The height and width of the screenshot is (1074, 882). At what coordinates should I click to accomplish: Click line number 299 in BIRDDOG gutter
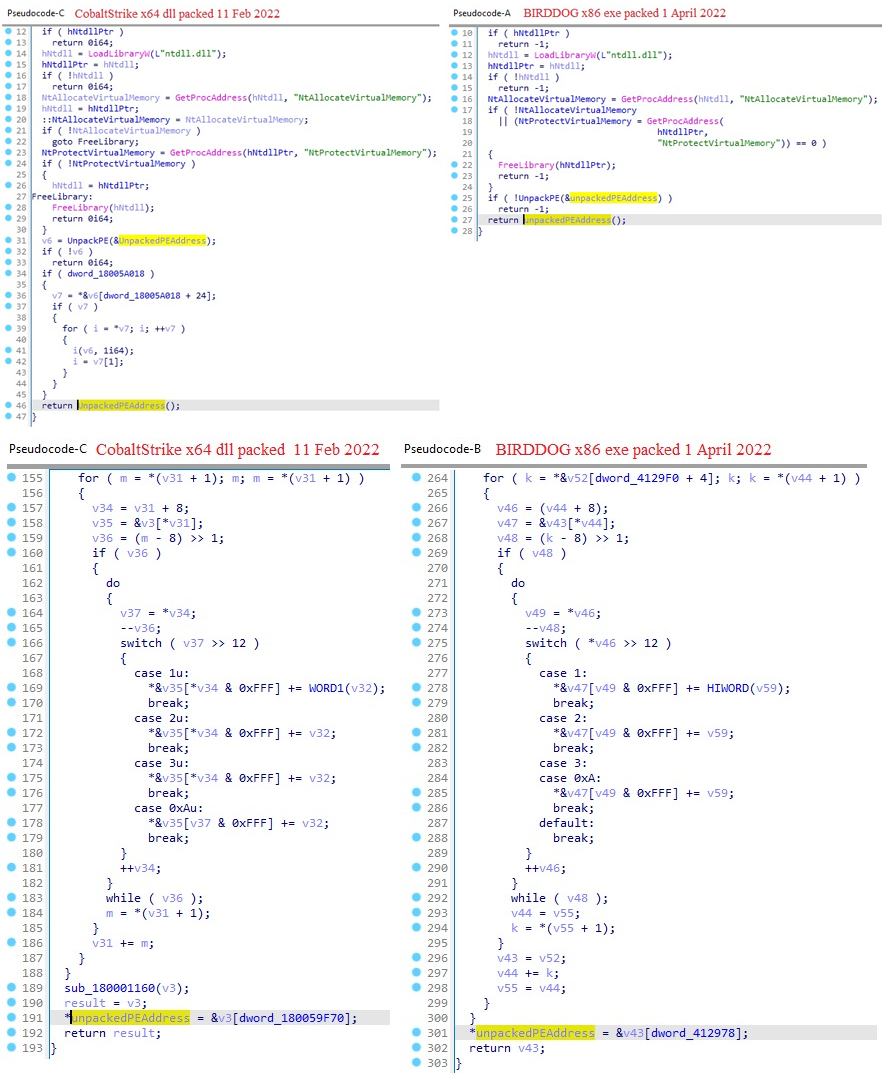tap(437, 1003)
